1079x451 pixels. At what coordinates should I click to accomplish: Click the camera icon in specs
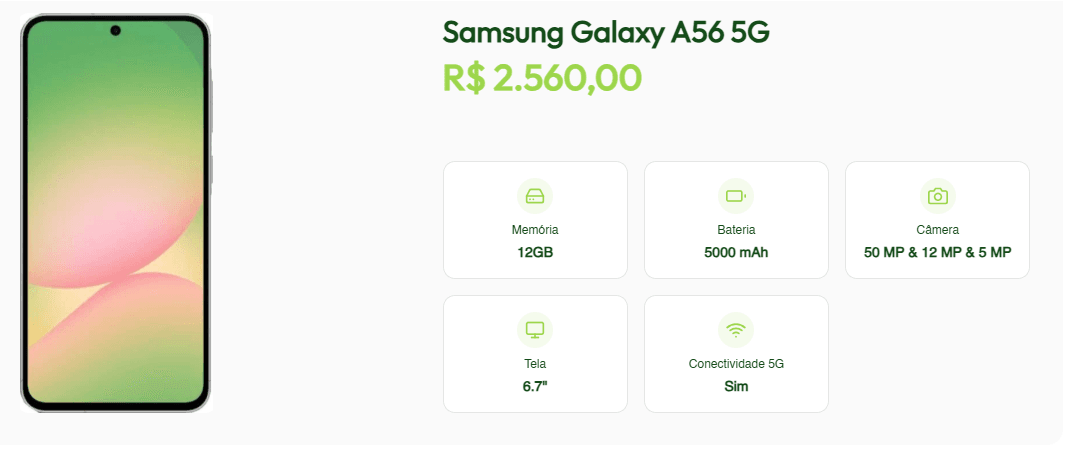coord(937,196)
